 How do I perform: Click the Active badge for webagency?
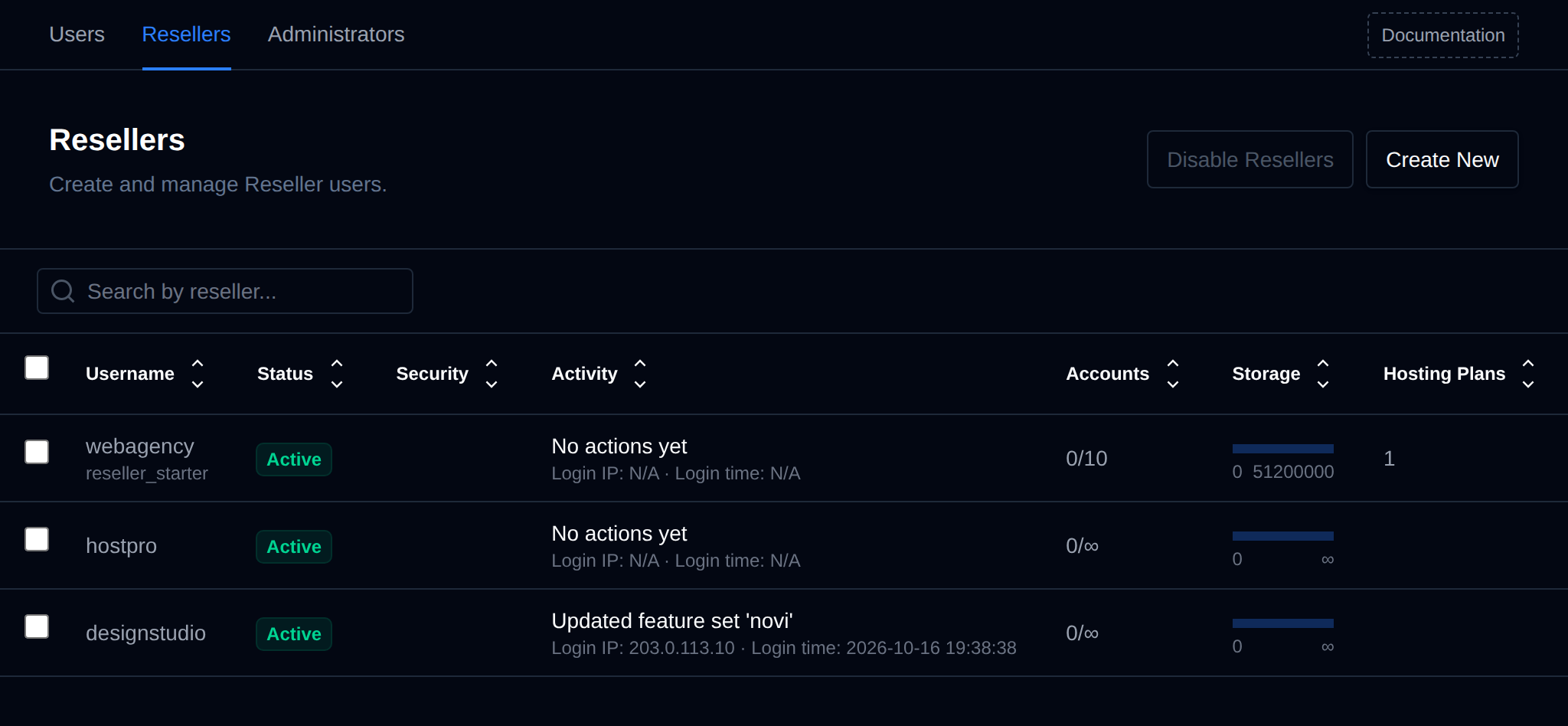point(294,459)
